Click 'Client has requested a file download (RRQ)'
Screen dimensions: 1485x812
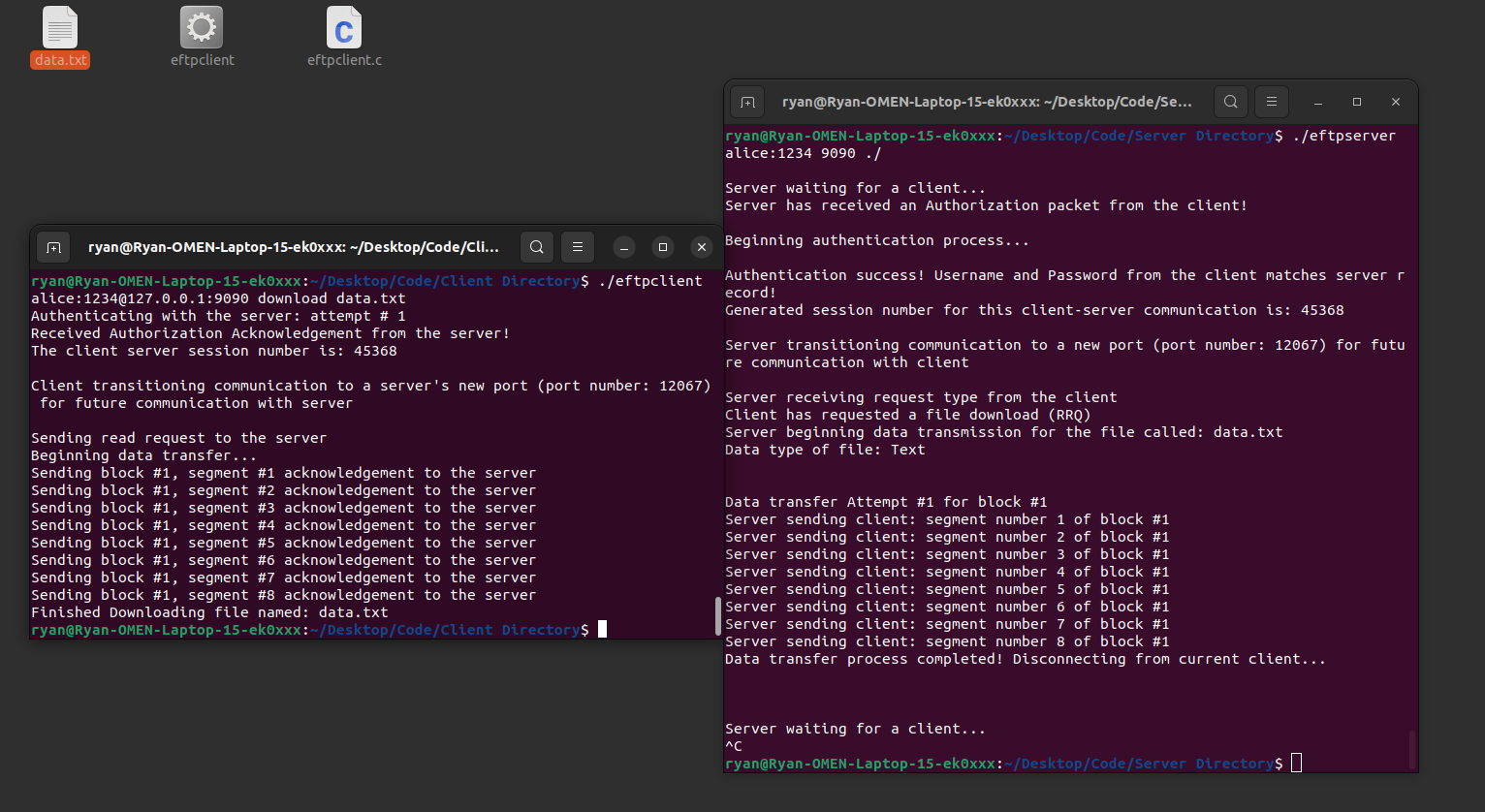[907, 415]
